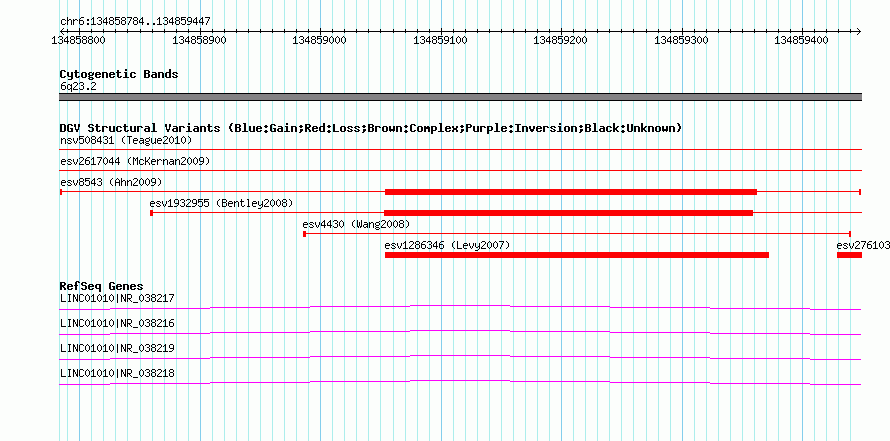
Task: Click the Cytogenetic Bands track title
Action: [x=119, y=74]
